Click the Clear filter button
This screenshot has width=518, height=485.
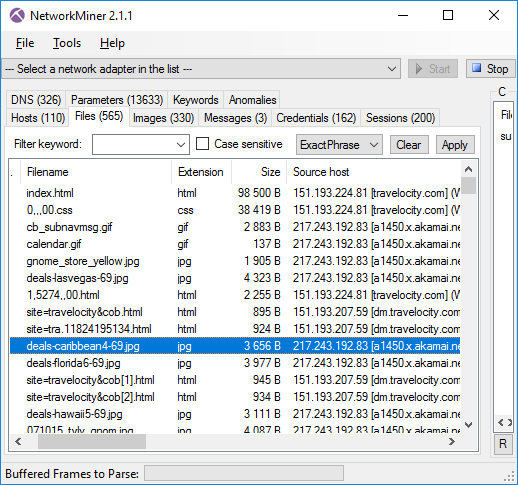tap(409, 145)
